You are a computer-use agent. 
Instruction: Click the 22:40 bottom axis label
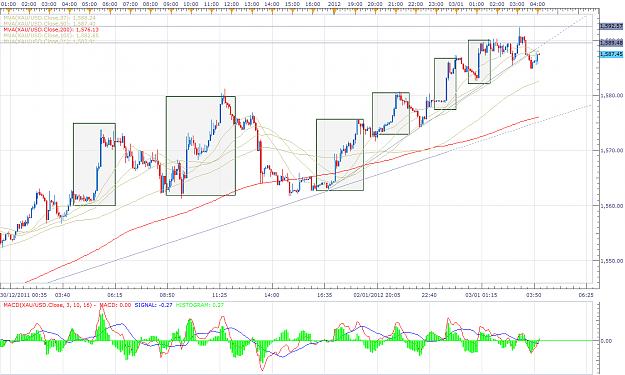pyautogui.click(x=429, y=295)
